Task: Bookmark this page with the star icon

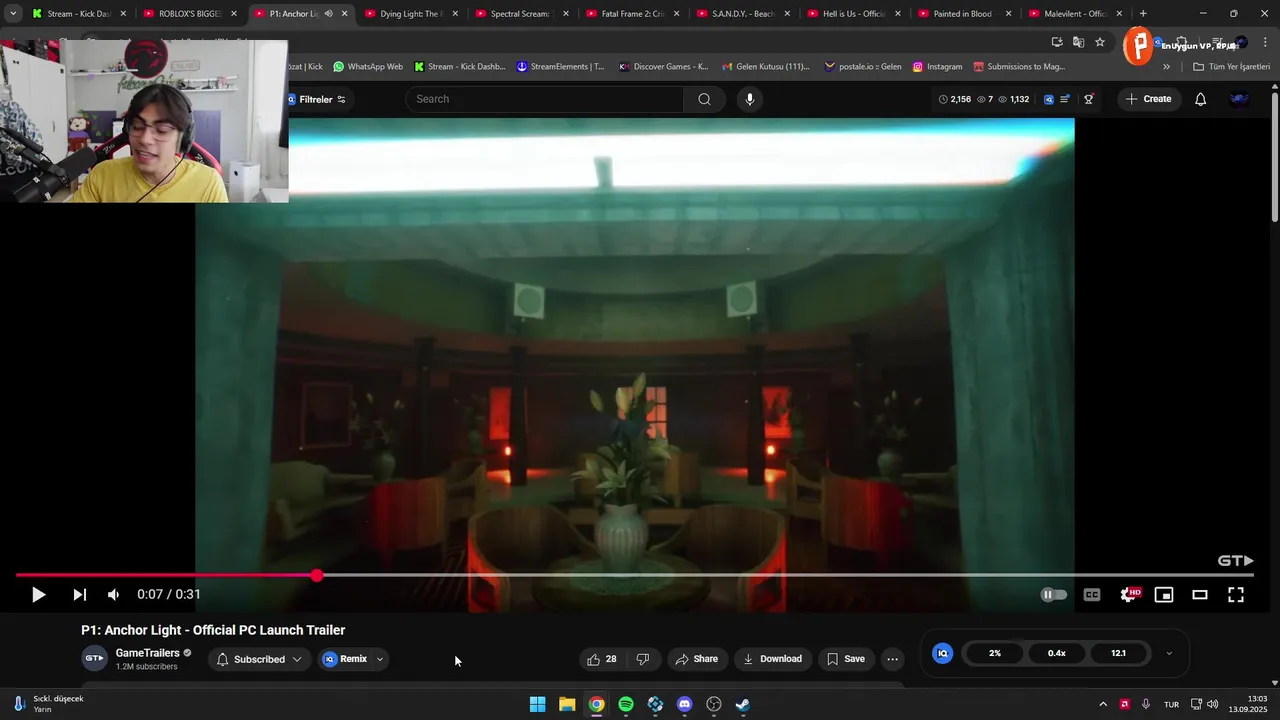Action: pyautogui.click(x=1100, y=42)
